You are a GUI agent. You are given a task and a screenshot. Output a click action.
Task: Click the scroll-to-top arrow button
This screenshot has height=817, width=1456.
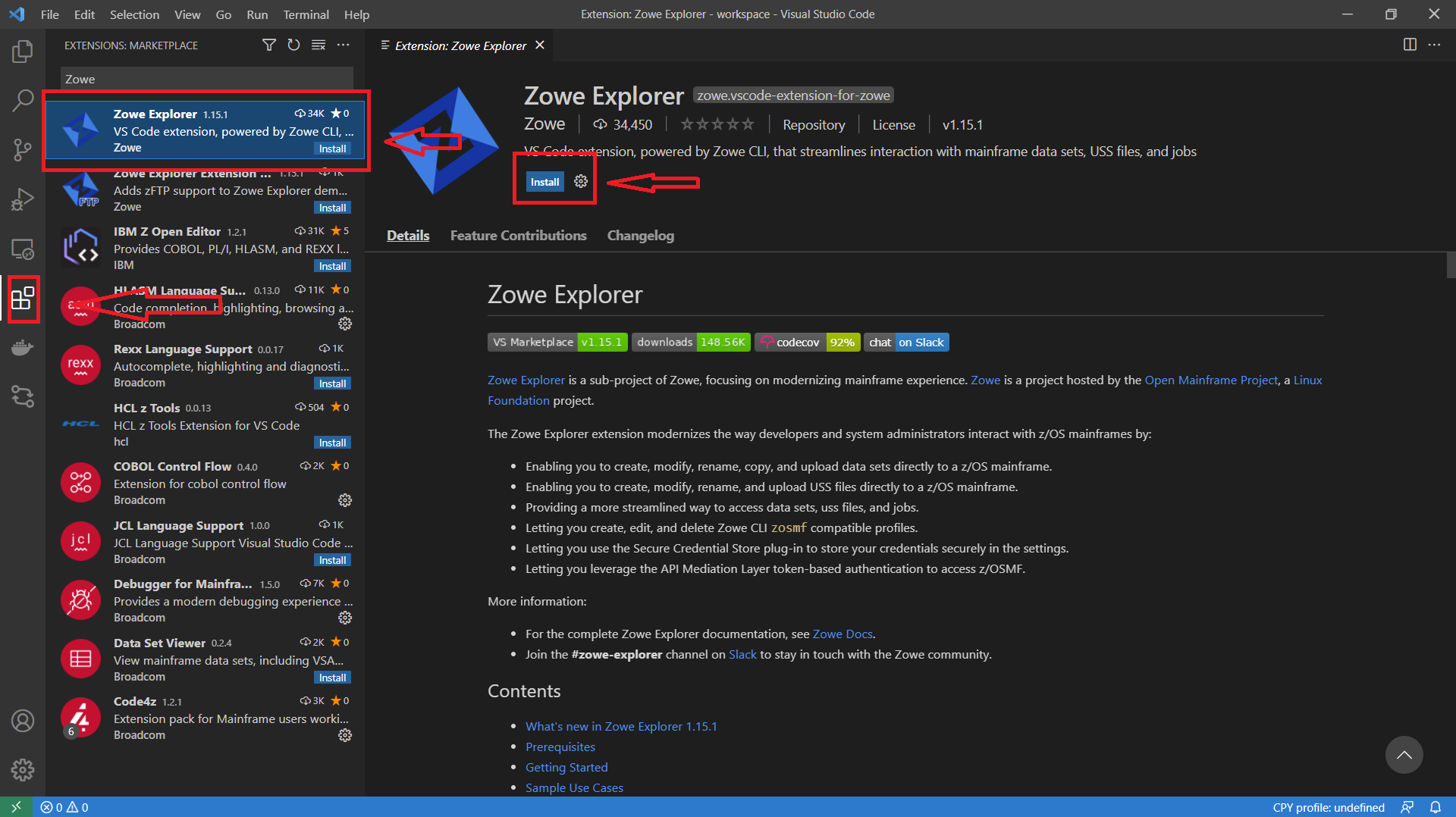point(1404,755)
